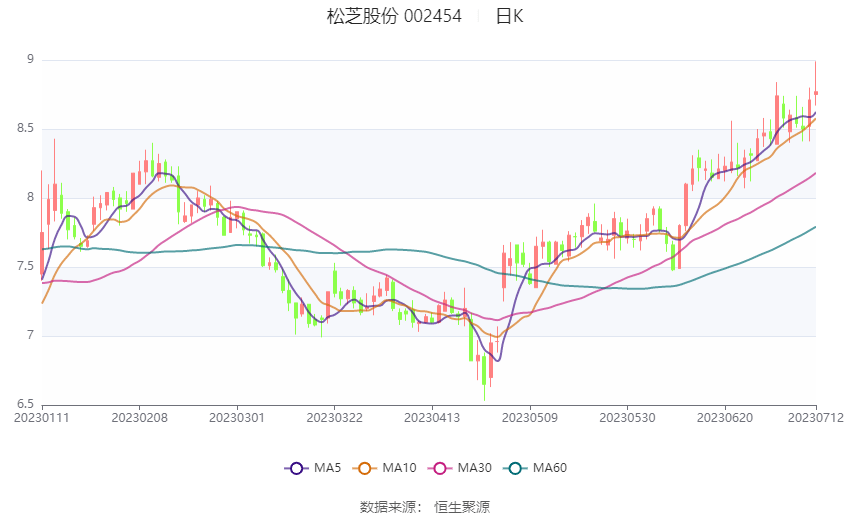The image size is (850, 517).
Task: Disable MA60 line via label text
Action: click(551, 468)
